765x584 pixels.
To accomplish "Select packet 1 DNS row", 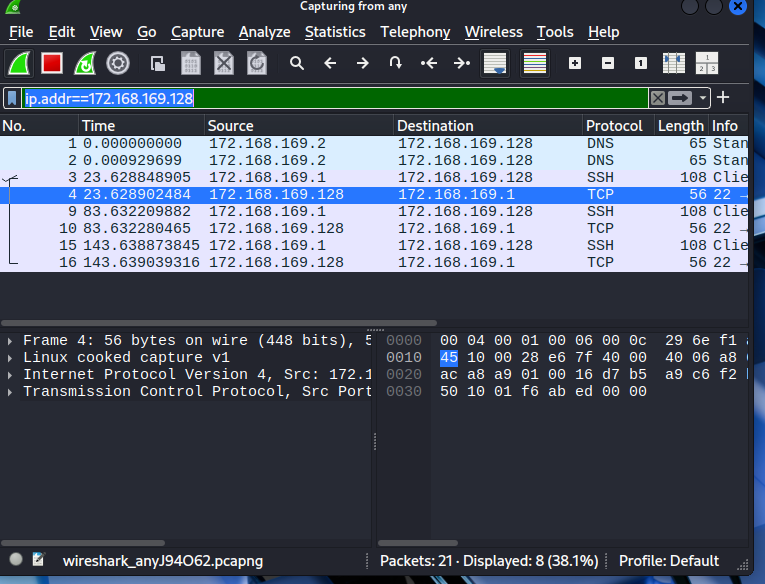I will pos(374,143).
